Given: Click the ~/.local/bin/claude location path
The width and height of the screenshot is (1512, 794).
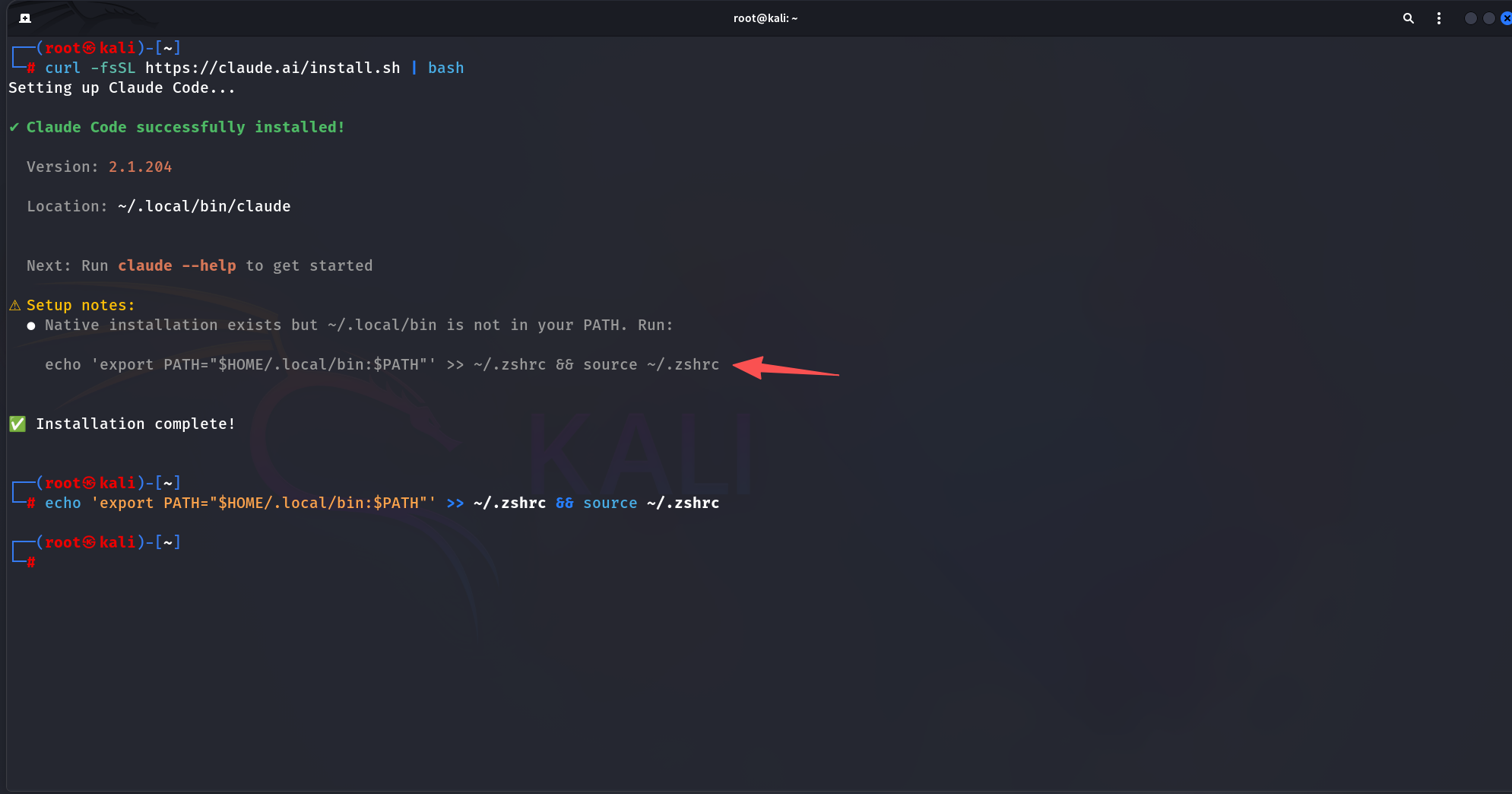Looking at the screenshot, I should point(204,206).
